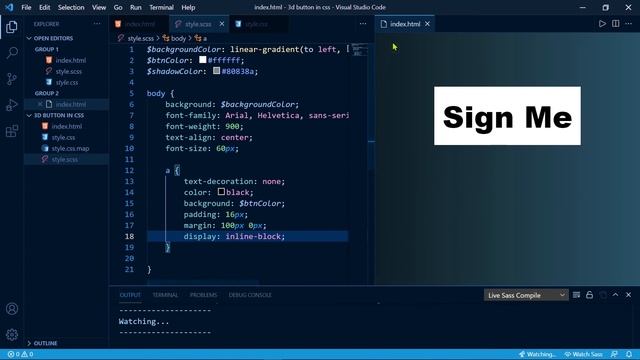Open style.css under Group 1
Image resolution: width=640 pixels, height=360 pixels.
point(67,82)
